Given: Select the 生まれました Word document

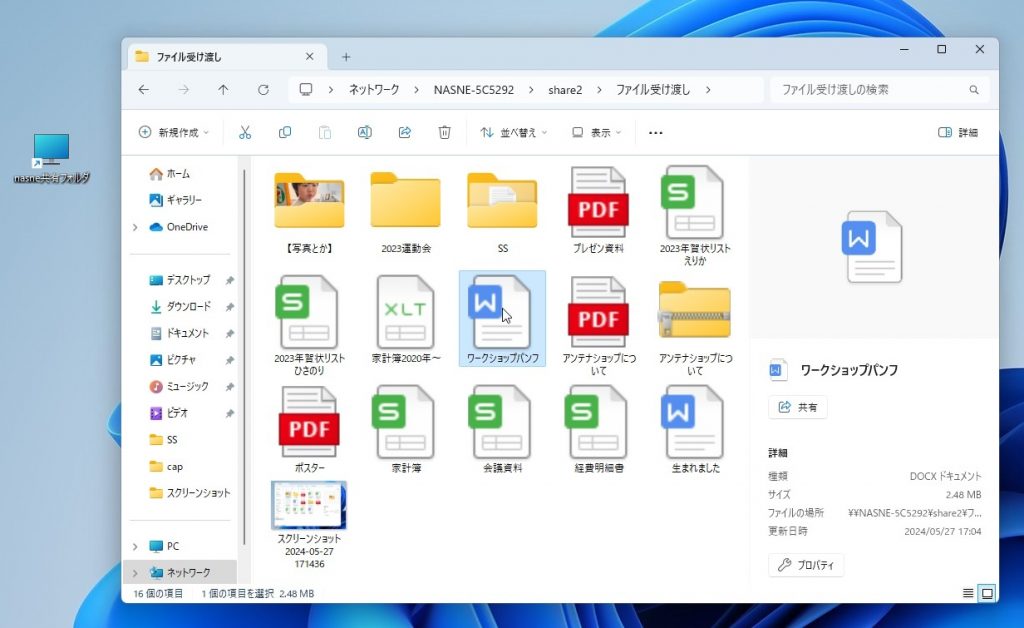Looking at the screenshot, I should coord(695,429).
